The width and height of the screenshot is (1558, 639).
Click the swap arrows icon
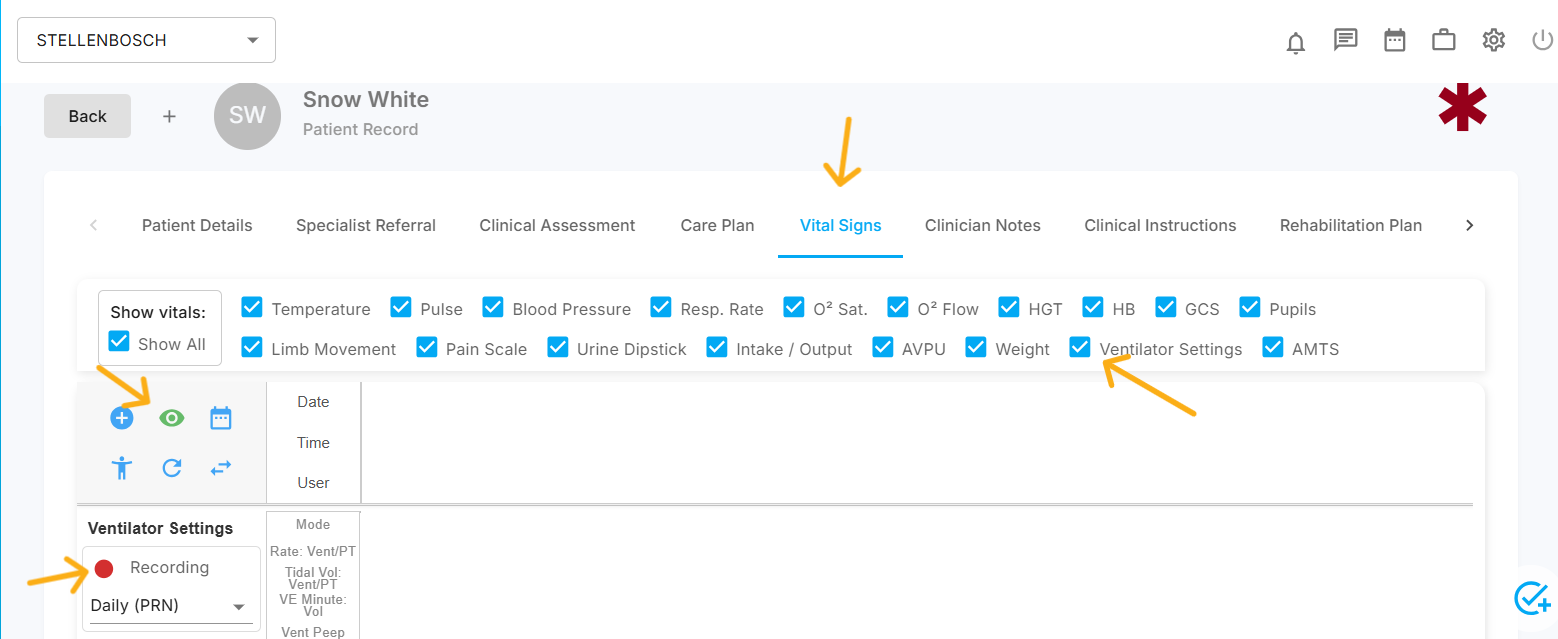pos(221,467)
